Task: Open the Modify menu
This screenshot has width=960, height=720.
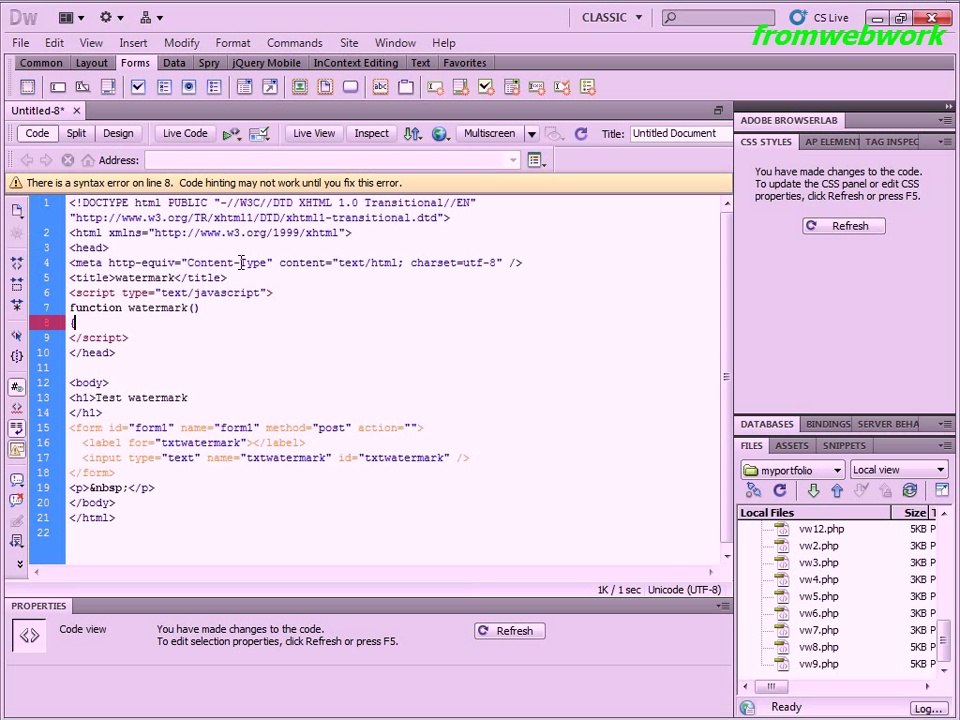Action: [x=182, y=43]
